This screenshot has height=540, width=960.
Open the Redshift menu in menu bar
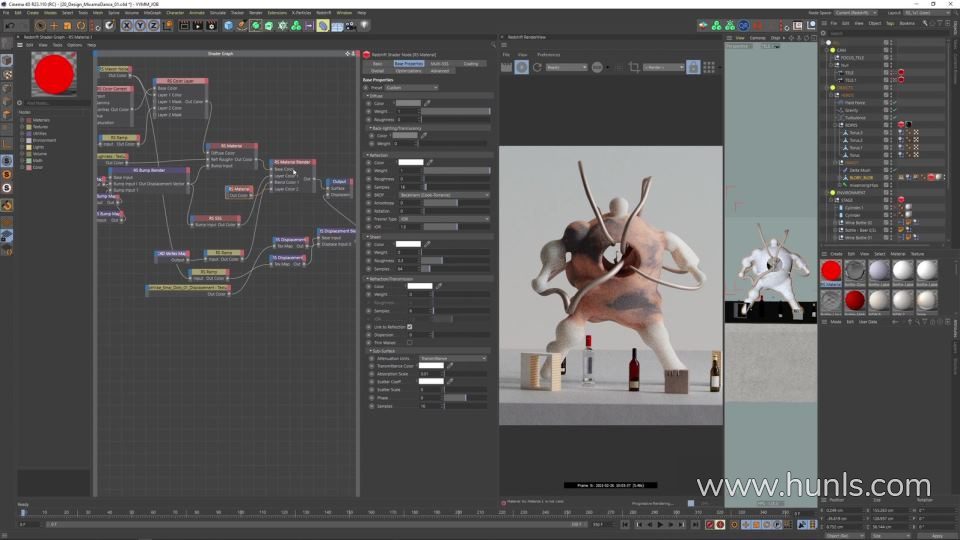[x=324, y=13]
